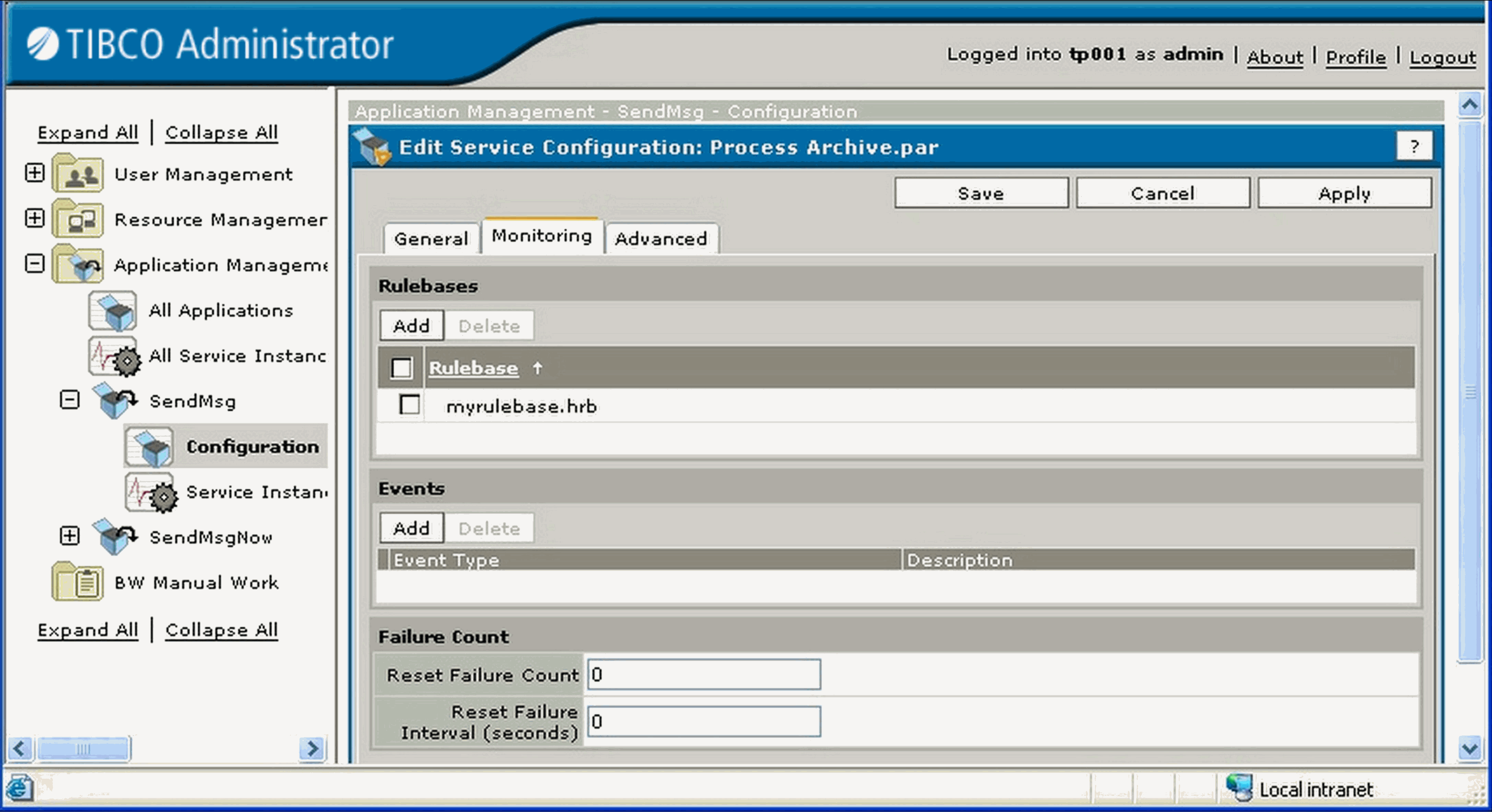
Task: Click the SendMsgNow application icon
Action: pos(115,536)
